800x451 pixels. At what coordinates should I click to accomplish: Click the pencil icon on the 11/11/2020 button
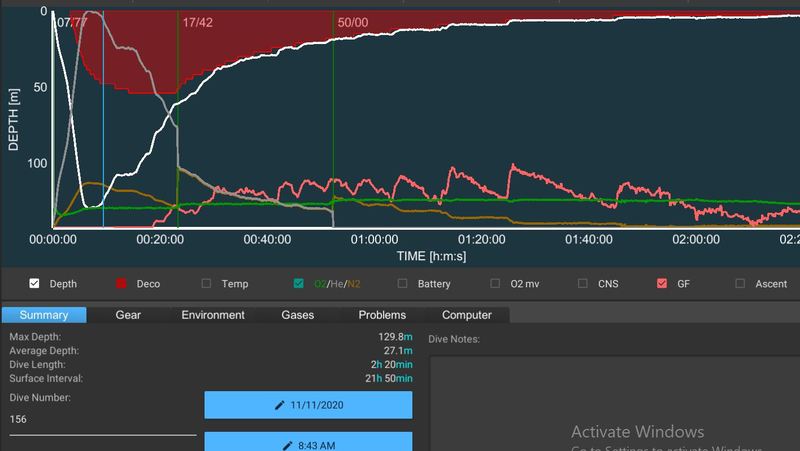click(281, 405)
